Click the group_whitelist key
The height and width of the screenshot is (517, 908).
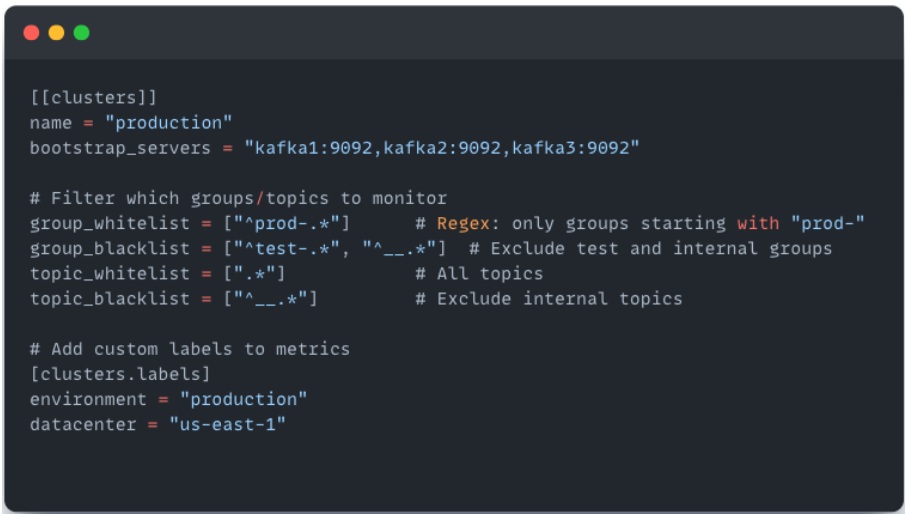[x=104, y=223]
